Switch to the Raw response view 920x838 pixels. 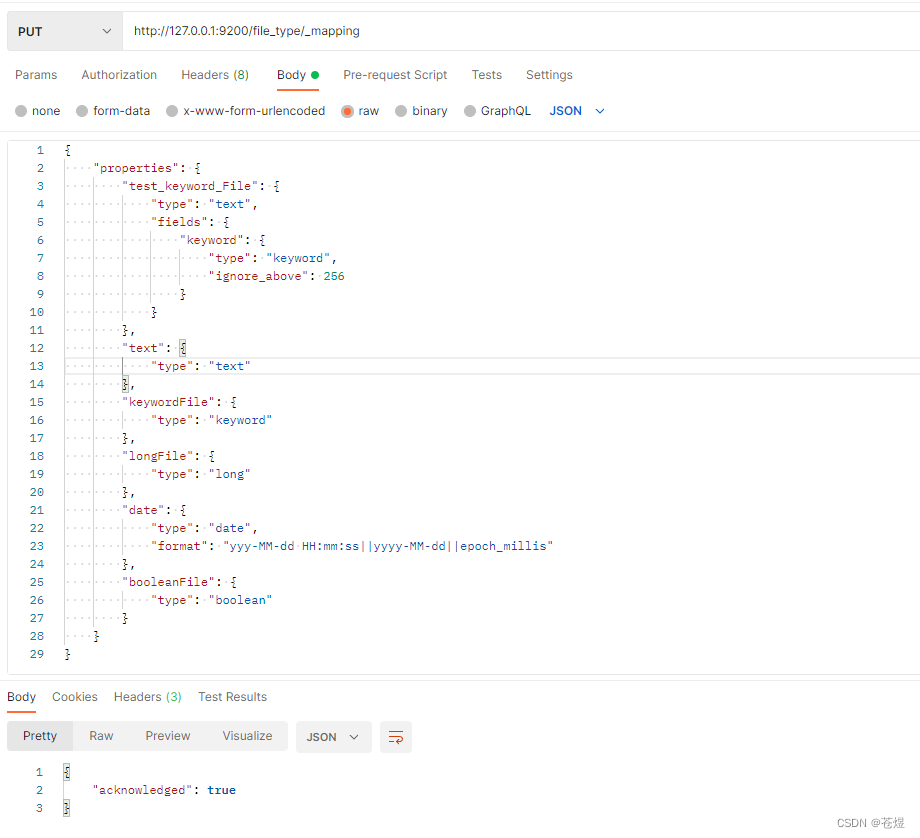click(x=101, y=736)
